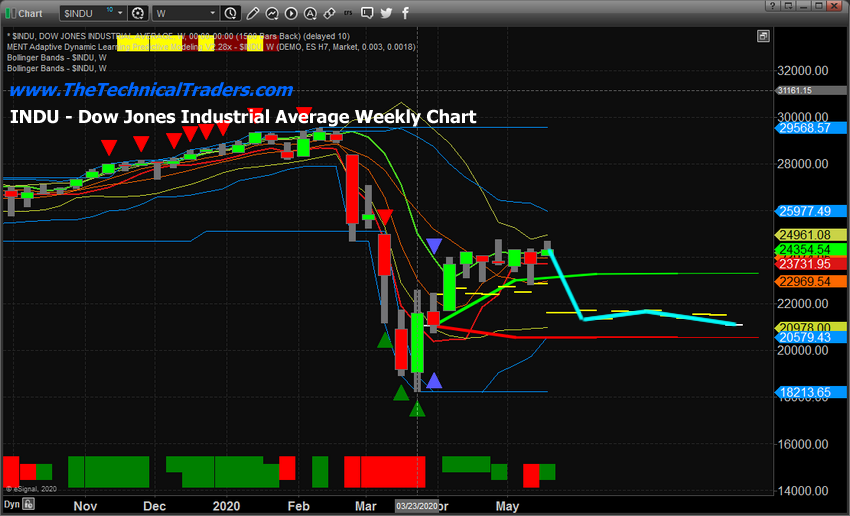Open the time template clock icon
The width and height of the screenshot is (850, 516).
(x=231, y=13)
